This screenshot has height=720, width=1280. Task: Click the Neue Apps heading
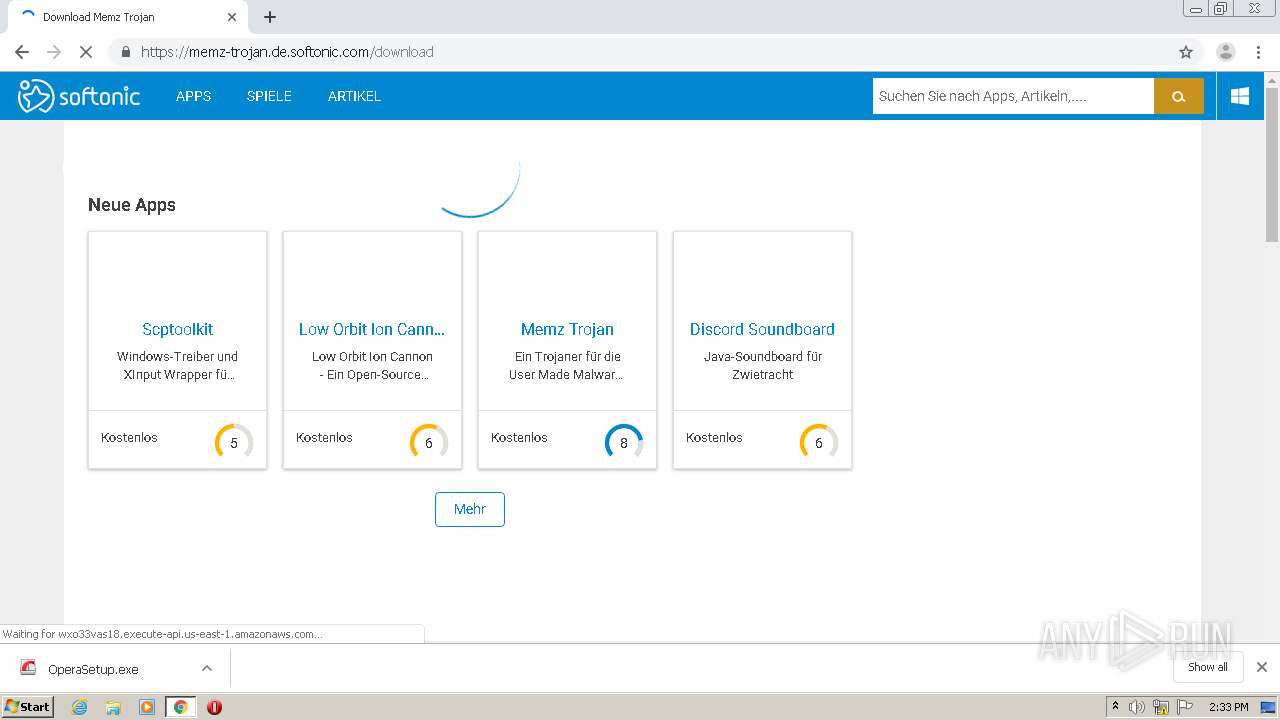point(132,205)
